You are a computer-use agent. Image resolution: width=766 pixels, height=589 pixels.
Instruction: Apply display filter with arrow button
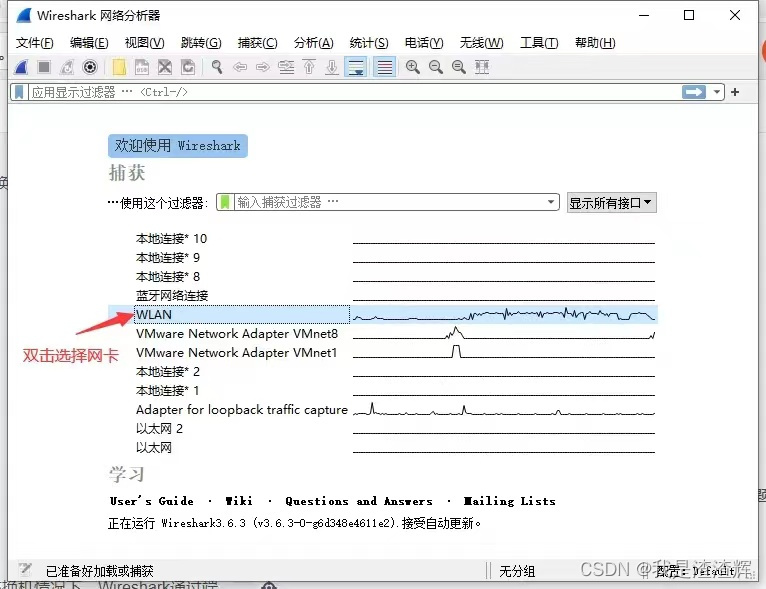pos(694,92)
